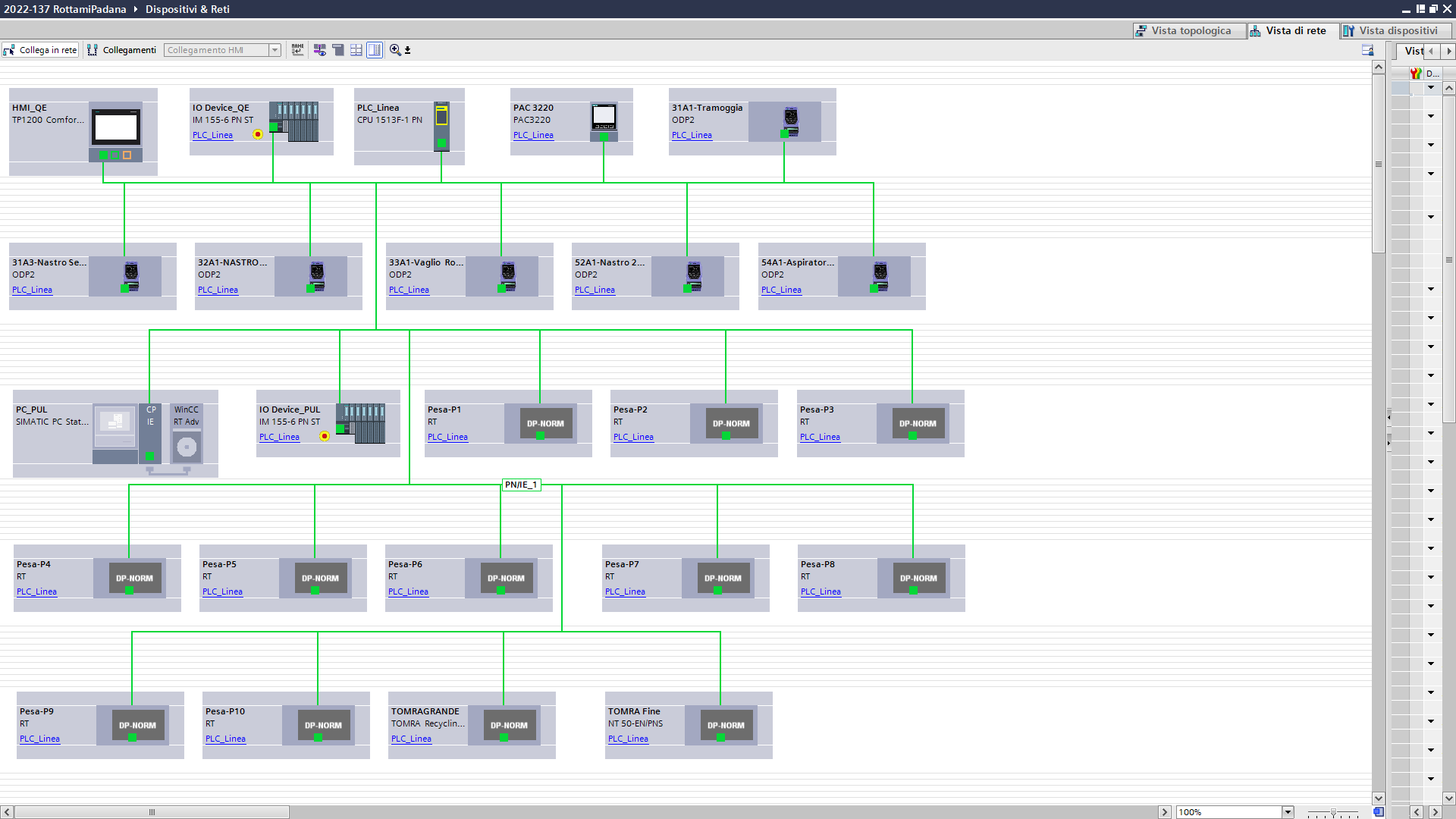Click the horizontal scroll right arrow
Image resolution: width=1456 pixels, height=819 pixels.
pyautogui.click(x=1165, y=812)
